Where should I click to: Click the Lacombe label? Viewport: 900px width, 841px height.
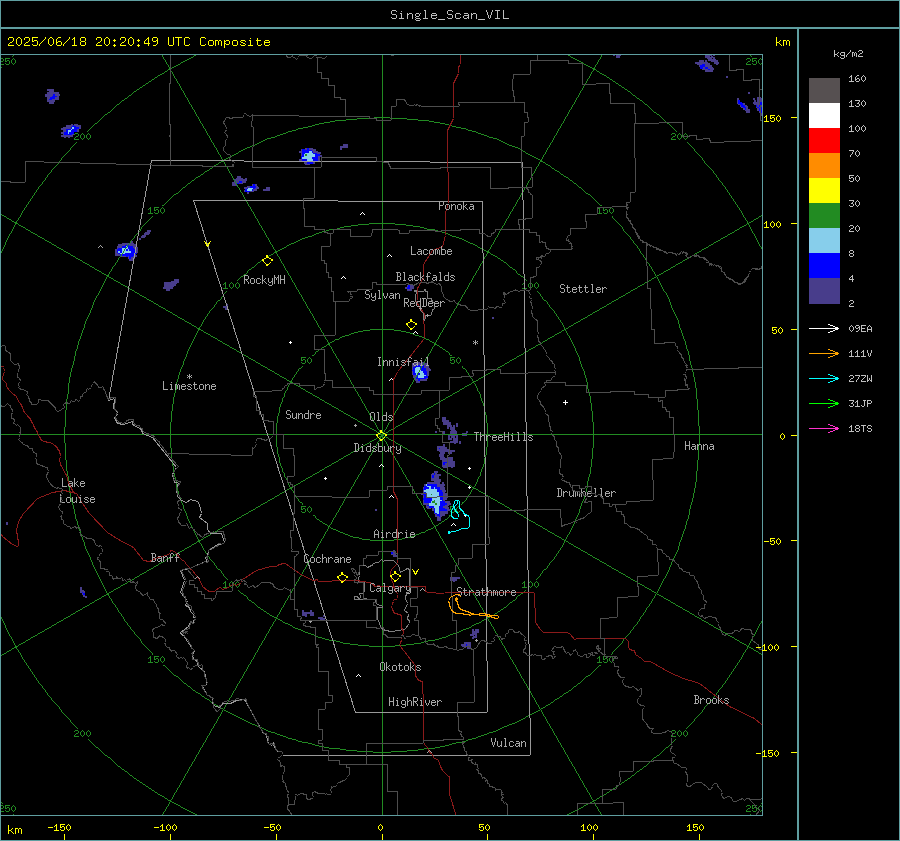pos(431,251)
